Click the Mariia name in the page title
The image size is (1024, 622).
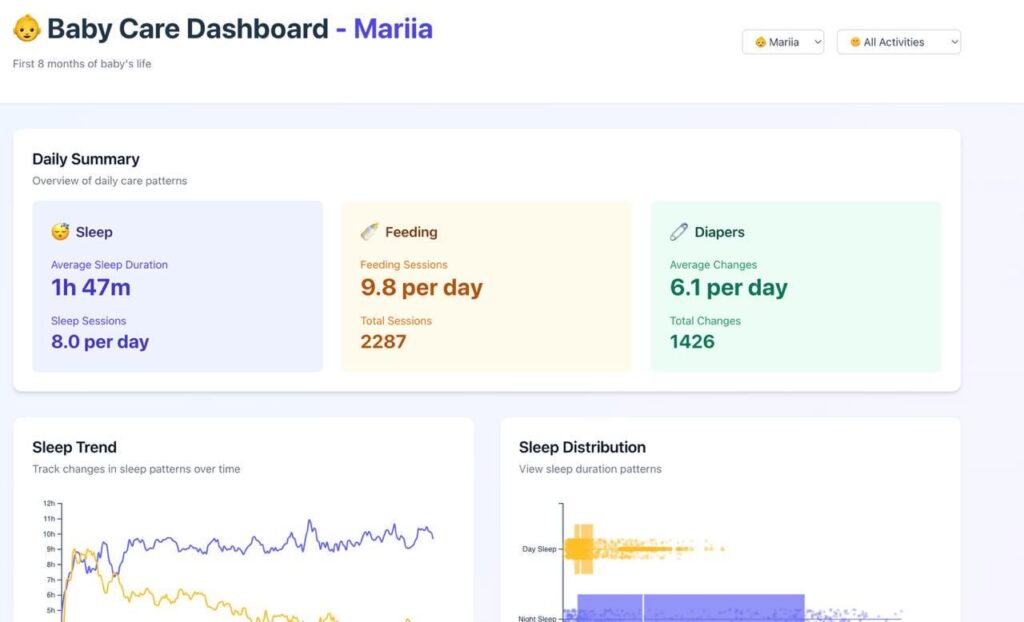click(x=393, y=29)
